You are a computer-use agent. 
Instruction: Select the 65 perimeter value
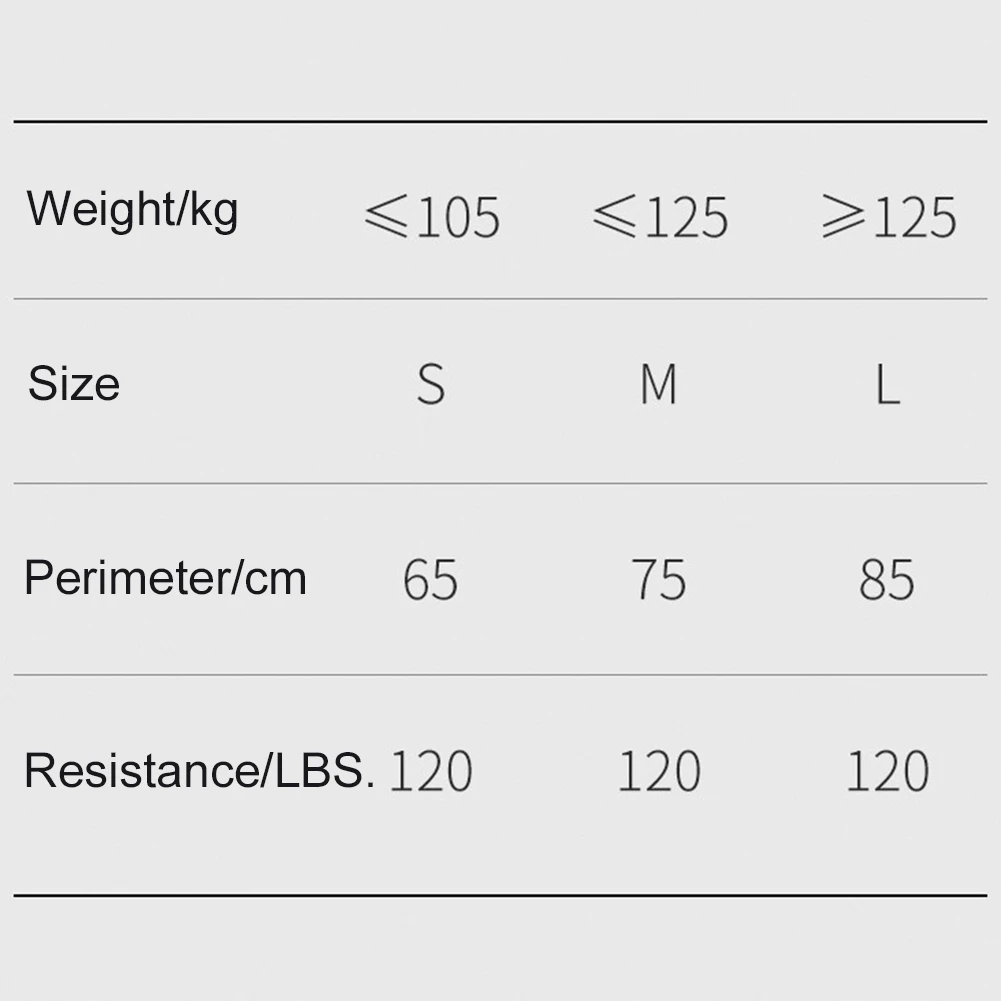point(431,580)
